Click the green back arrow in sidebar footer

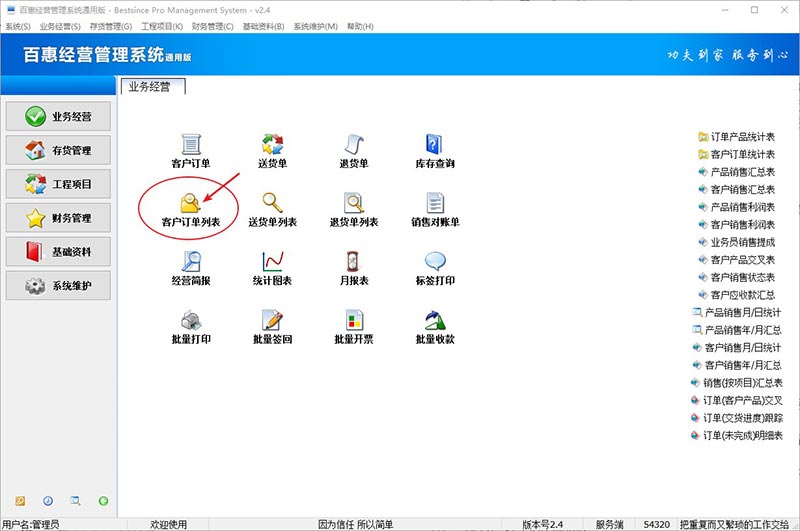tap(103, 501)
